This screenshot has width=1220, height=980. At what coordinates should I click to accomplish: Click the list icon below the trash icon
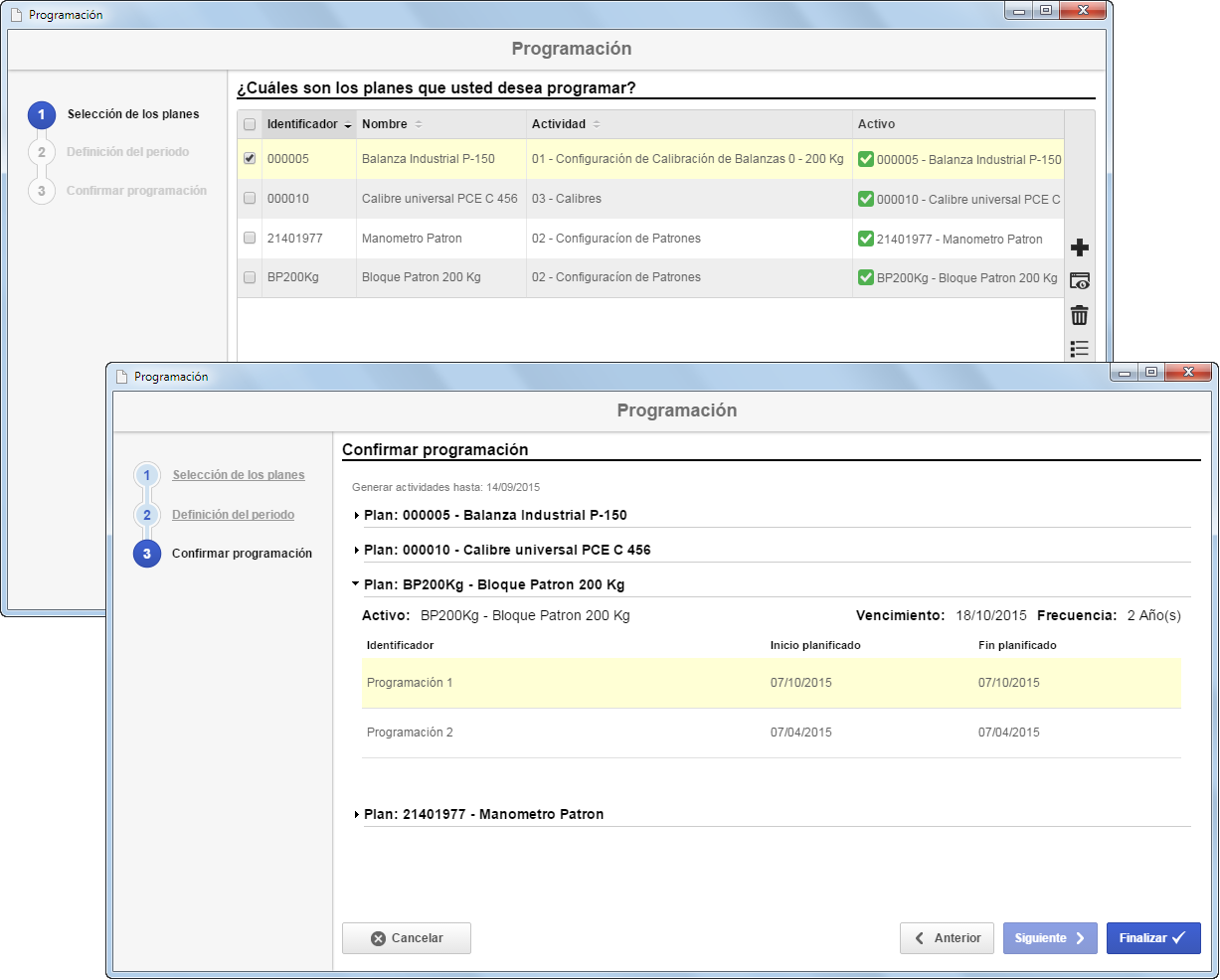pyautogui.click(x=1079, y=348)
